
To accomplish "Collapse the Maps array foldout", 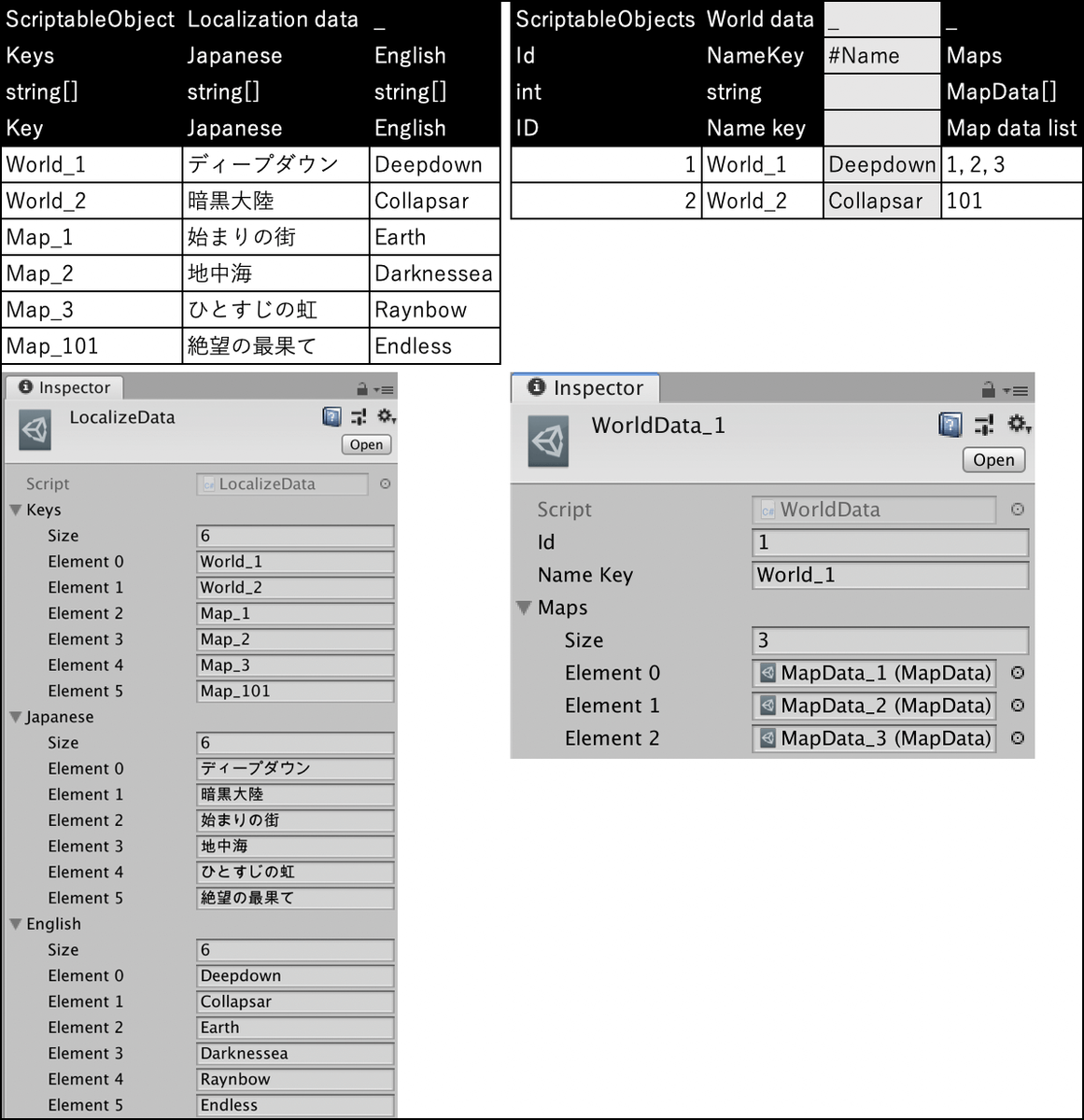I will (x=524, y=608).
